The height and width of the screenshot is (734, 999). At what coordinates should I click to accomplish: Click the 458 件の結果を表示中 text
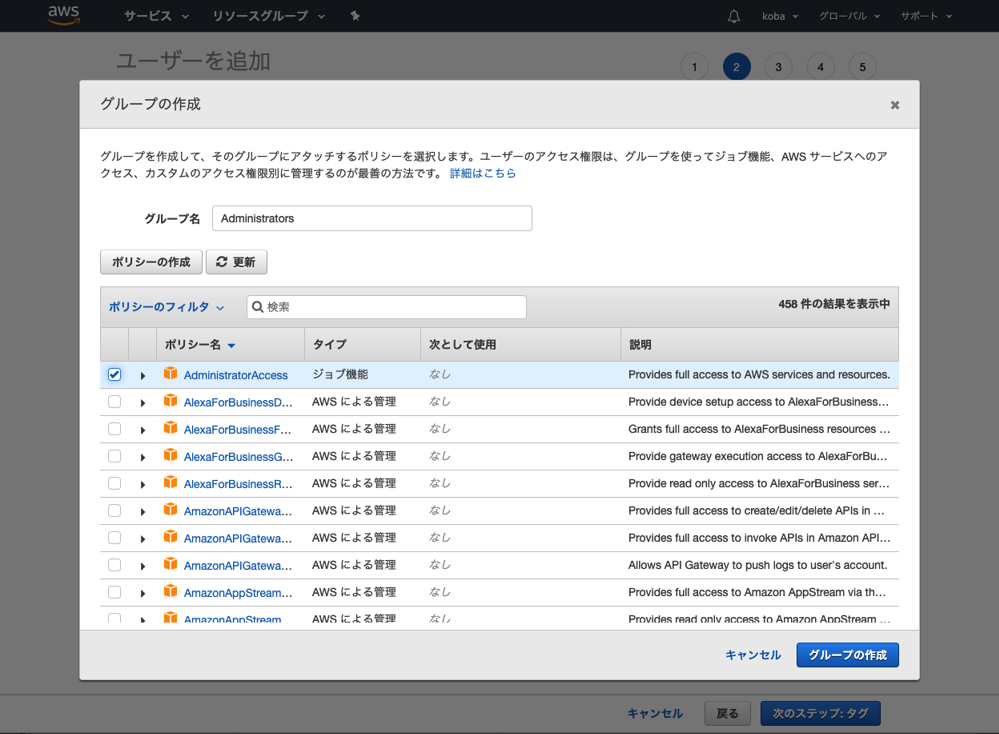[x=834, y=304]
